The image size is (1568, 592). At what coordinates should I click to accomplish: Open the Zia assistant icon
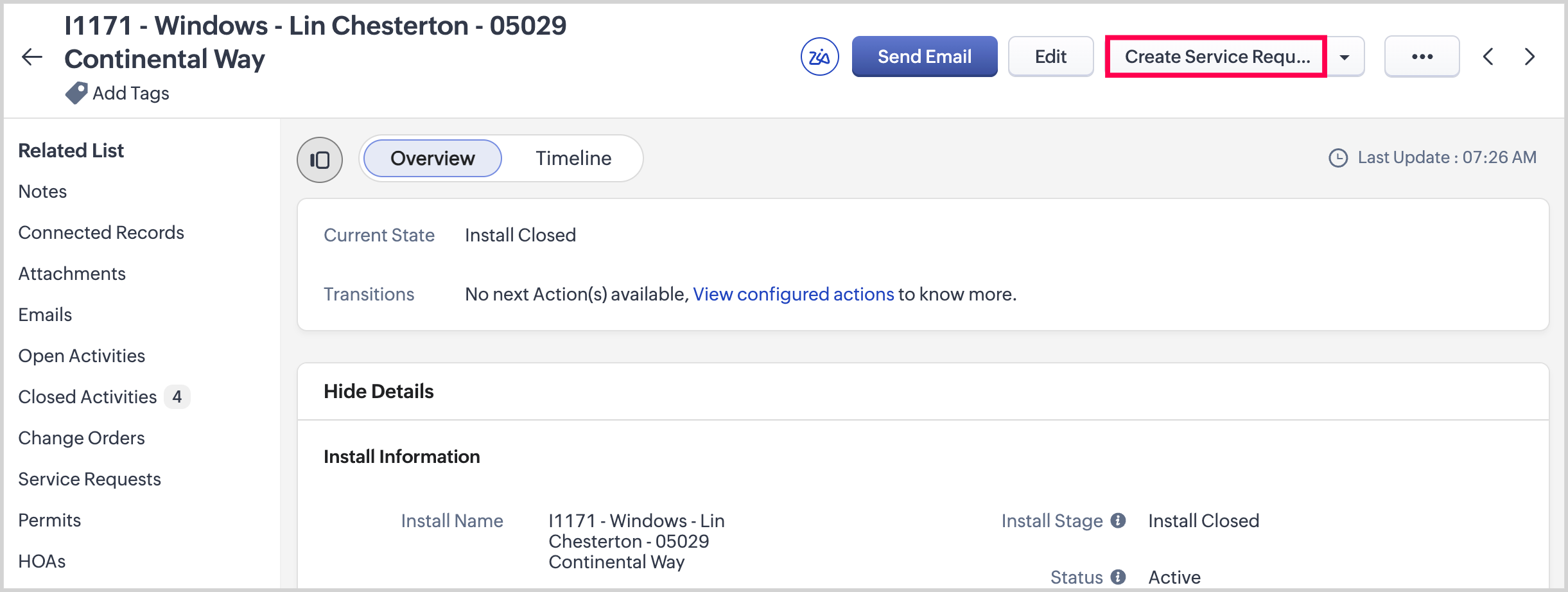[819, 57]
